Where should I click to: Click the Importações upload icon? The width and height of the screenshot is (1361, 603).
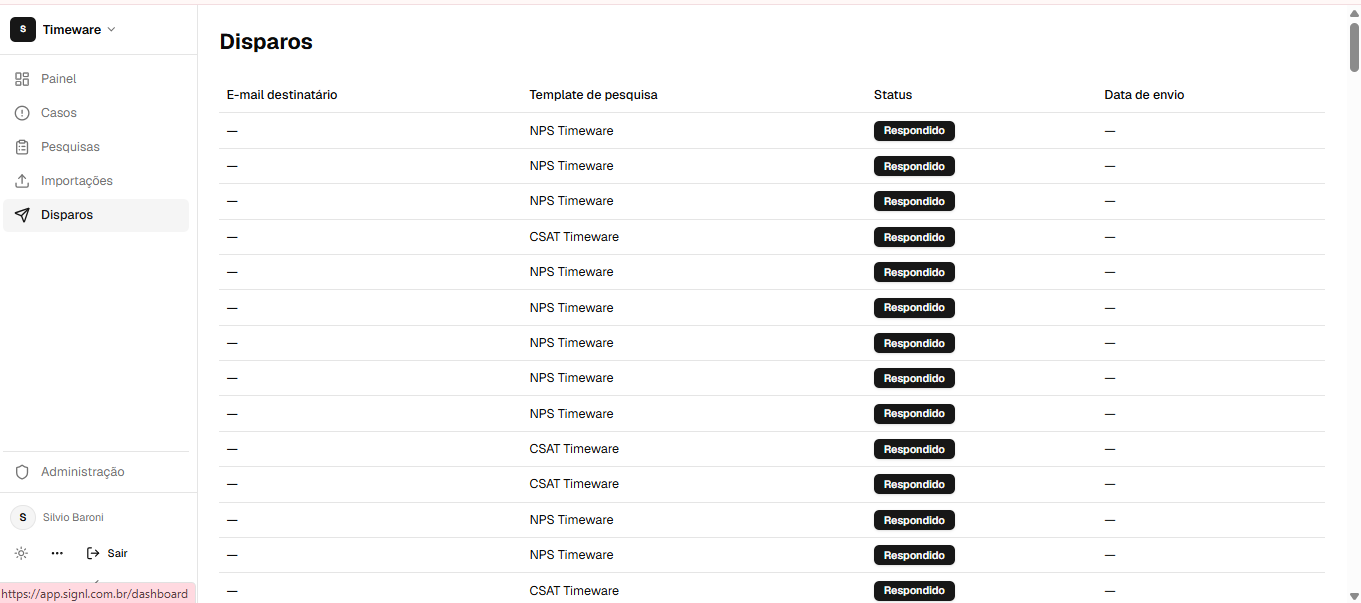pos(22,181)
